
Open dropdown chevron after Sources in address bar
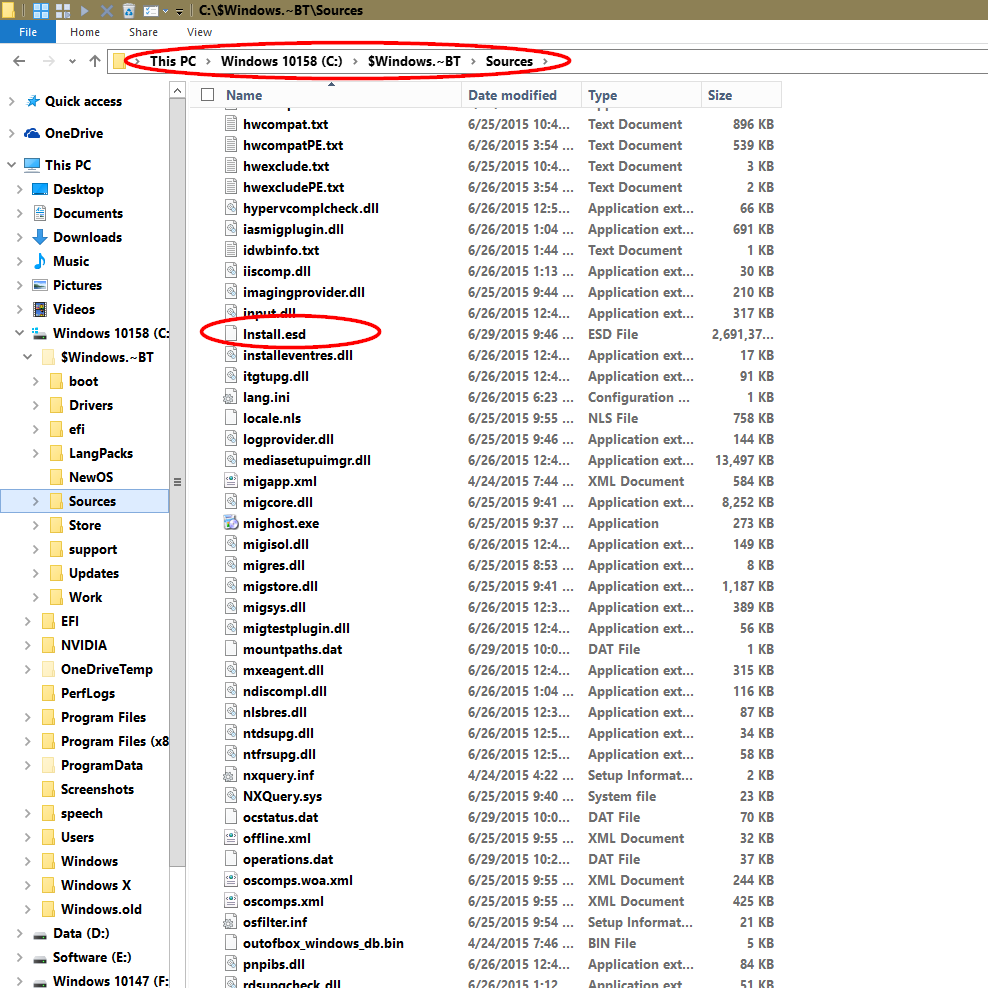[x=545, y=61]
